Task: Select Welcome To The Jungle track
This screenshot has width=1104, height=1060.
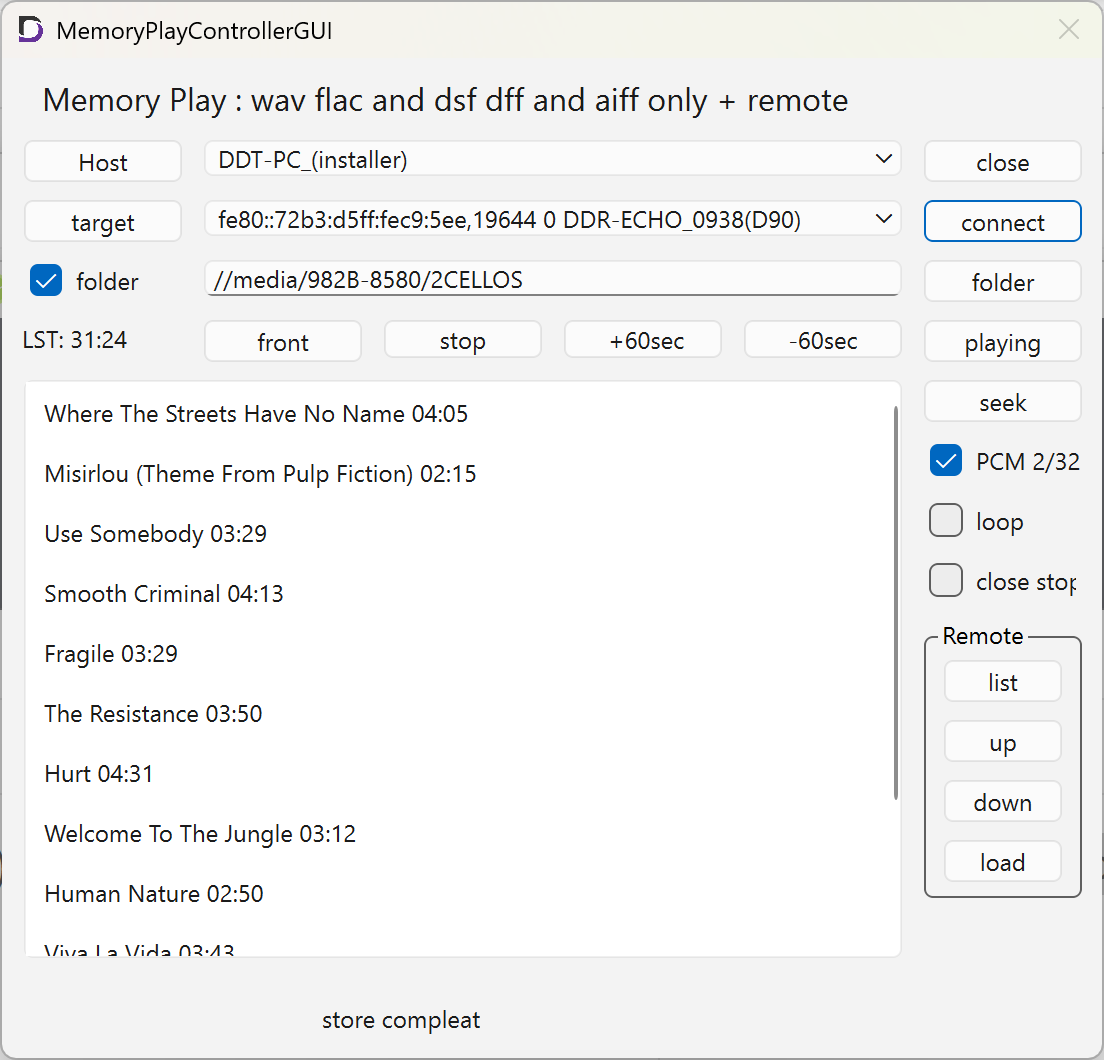Action: 200,834
